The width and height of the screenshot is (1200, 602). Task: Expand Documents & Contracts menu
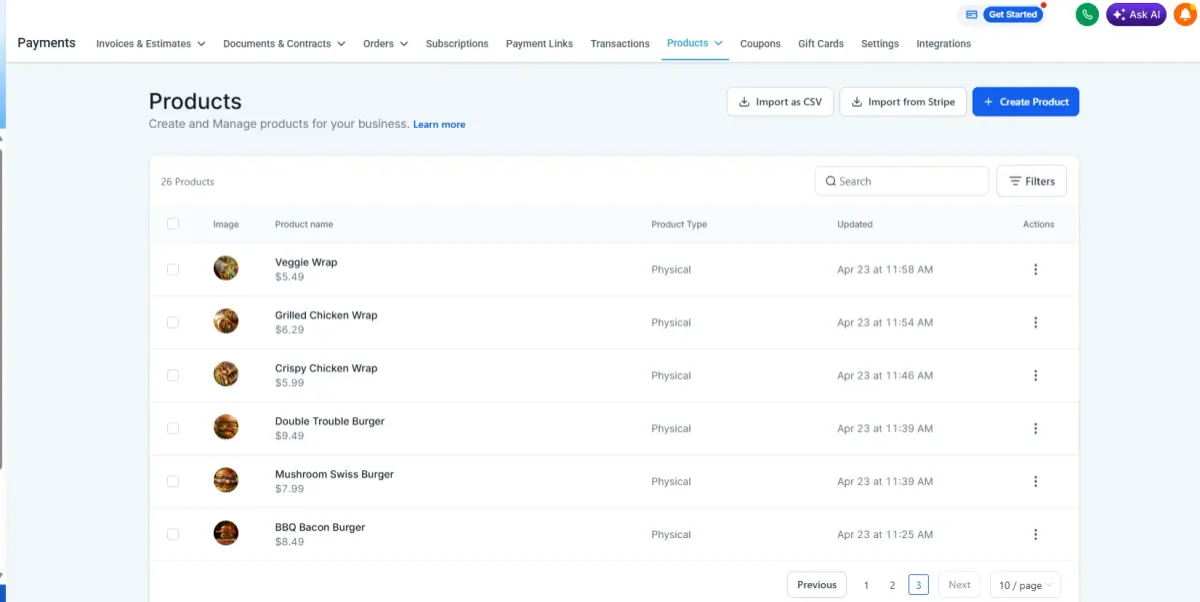[284, 43]
